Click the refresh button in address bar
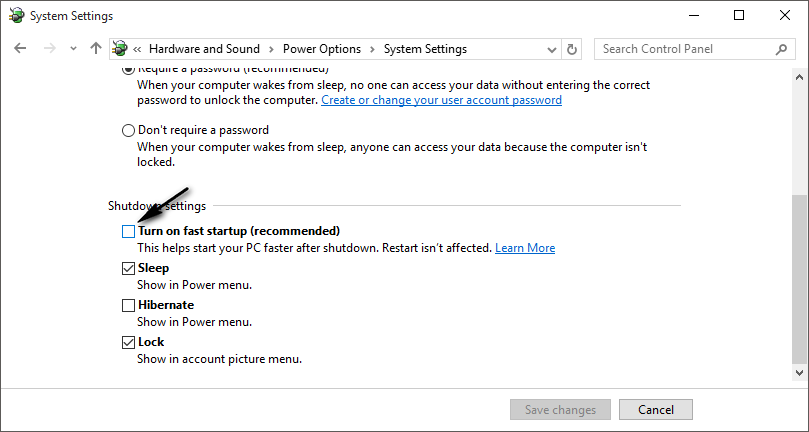 [572, 48]
